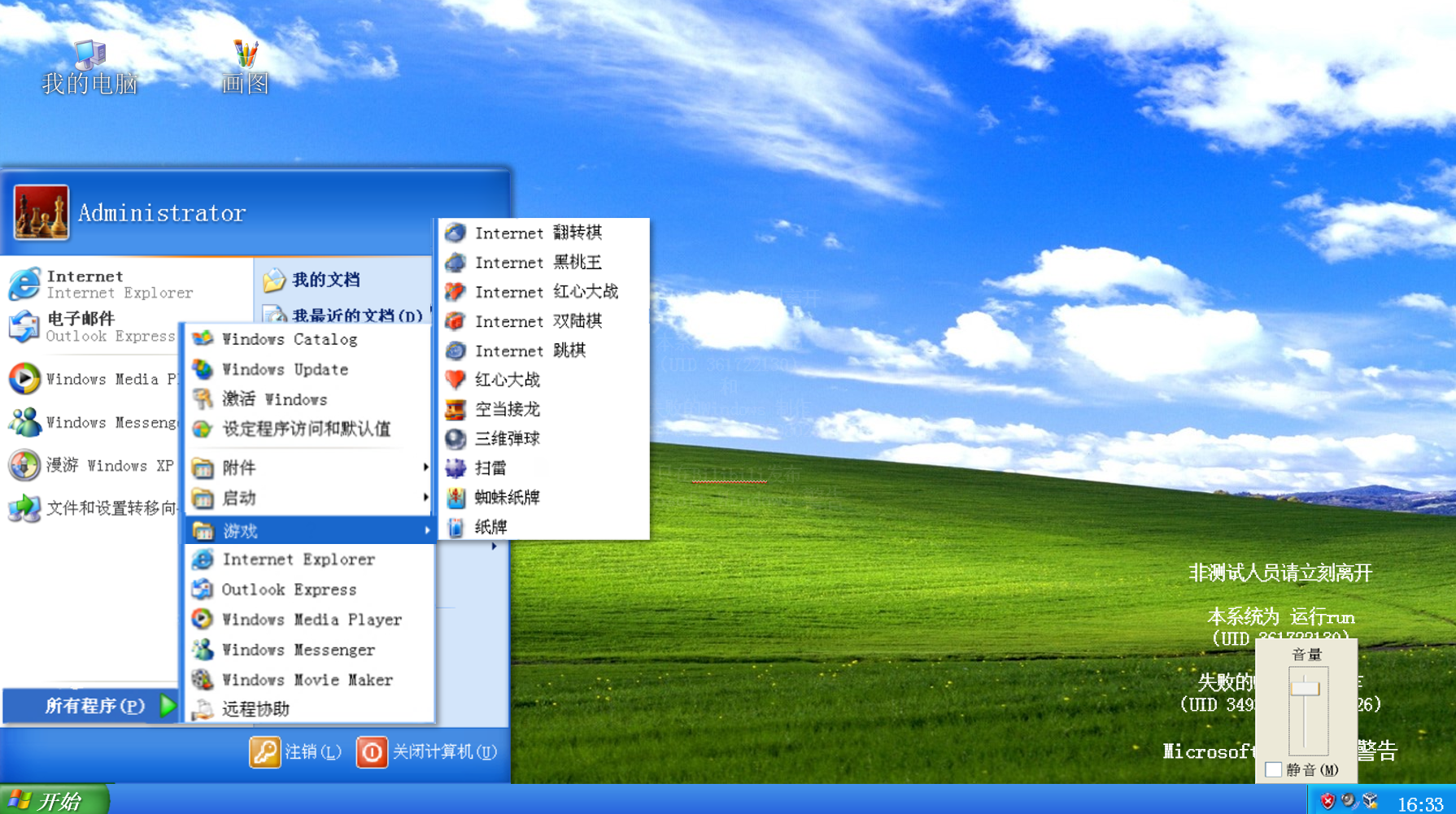Select the 游戏 folder menu item
This screenshot has height=814, width=1456.
(309, 531)
